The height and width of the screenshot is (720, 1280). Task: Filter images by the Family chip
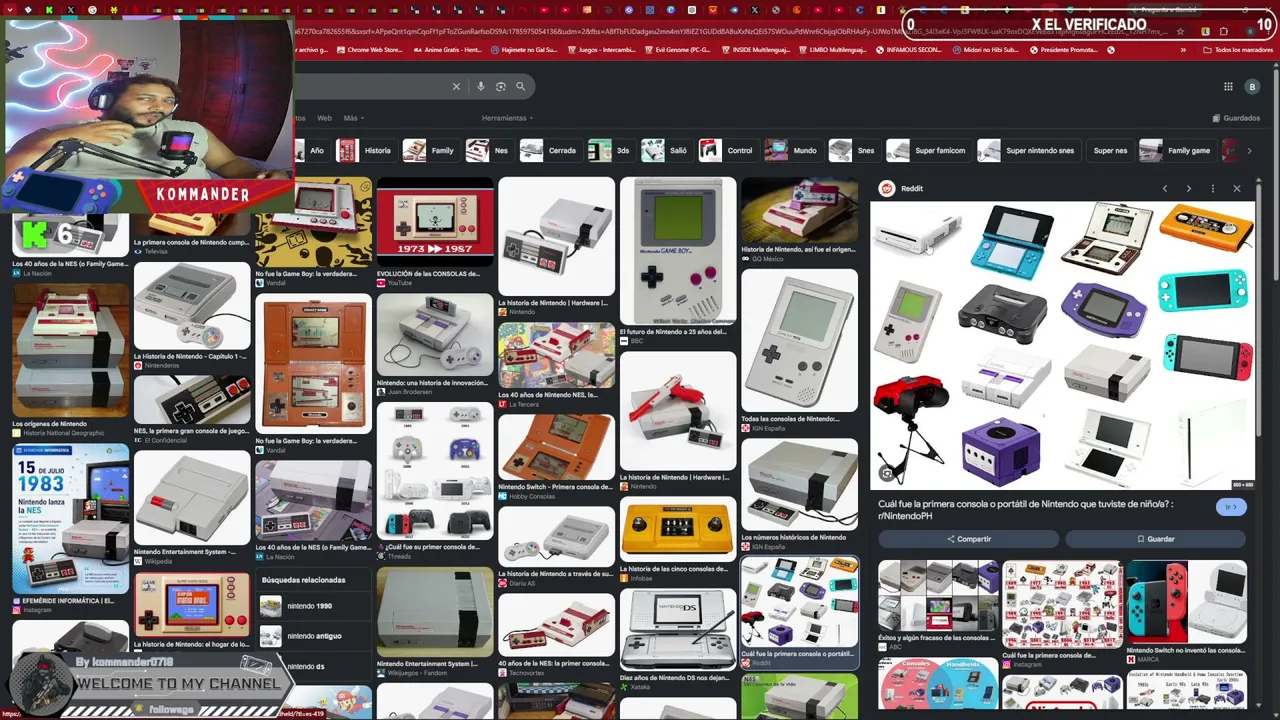(429, 151)
